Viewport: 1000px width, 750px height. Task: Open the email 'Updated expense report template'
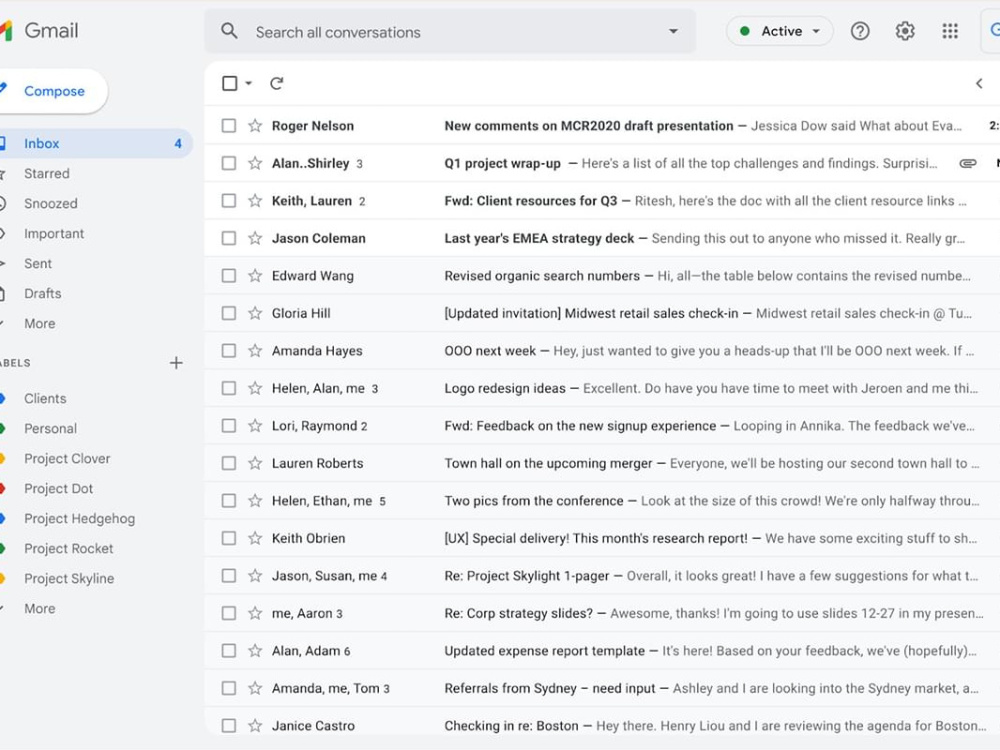pyautogui.click(x=602, y=651)
